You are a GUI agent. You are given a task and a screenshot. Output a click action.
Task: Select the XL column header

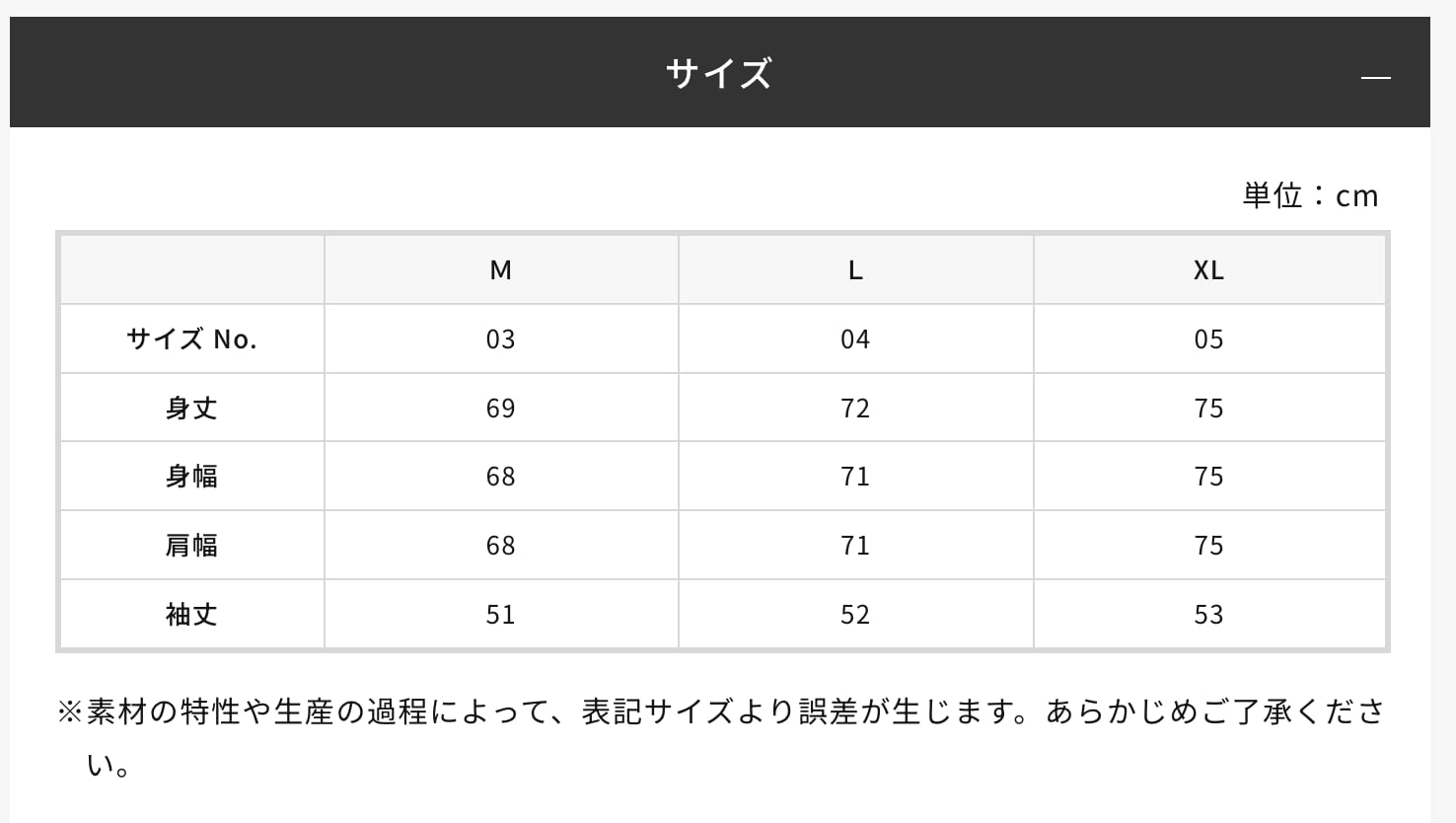point(1208,270)
